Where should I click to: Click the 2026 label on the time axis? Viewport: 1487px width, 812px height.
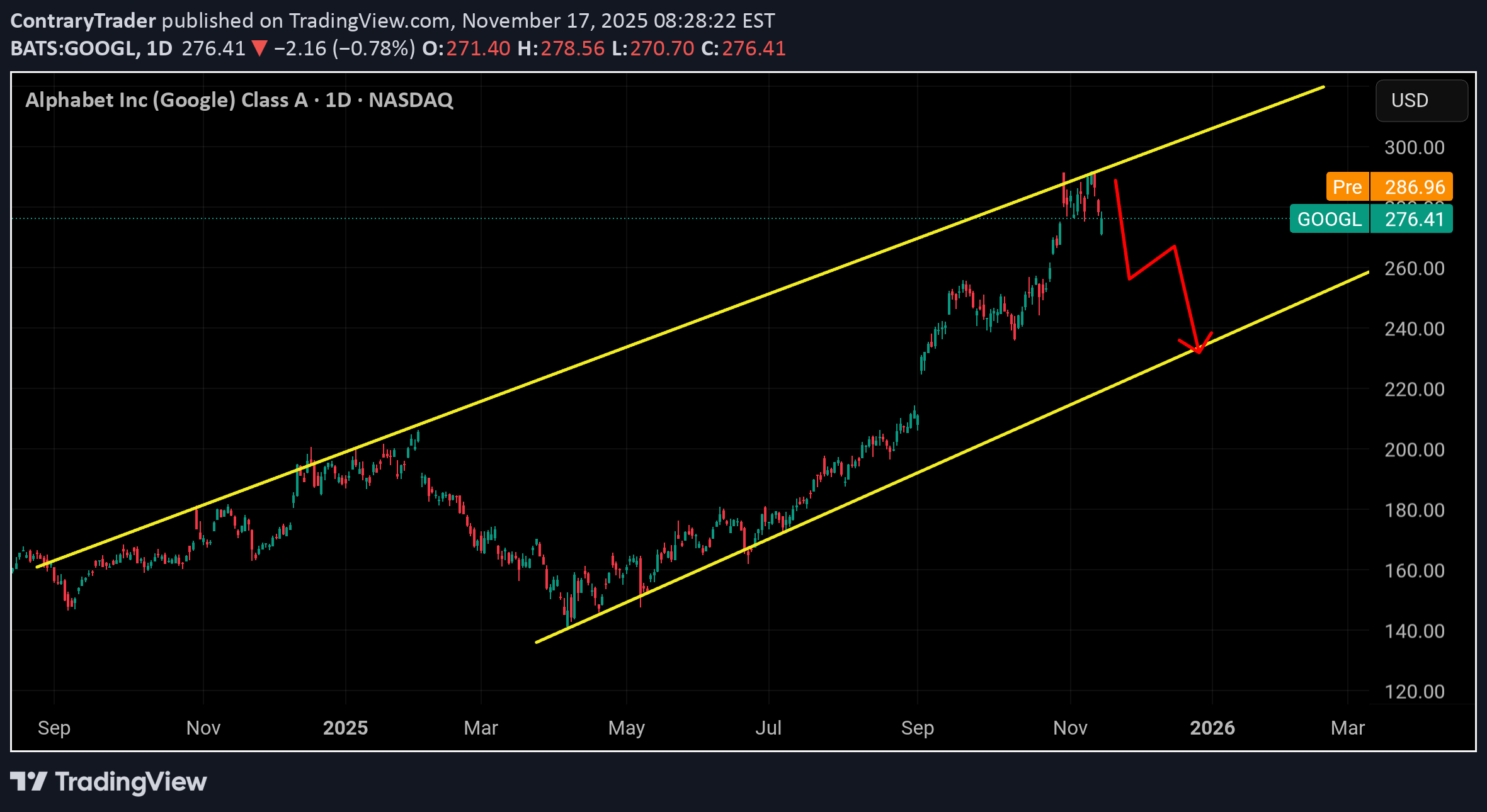(x=1214, y=728)
